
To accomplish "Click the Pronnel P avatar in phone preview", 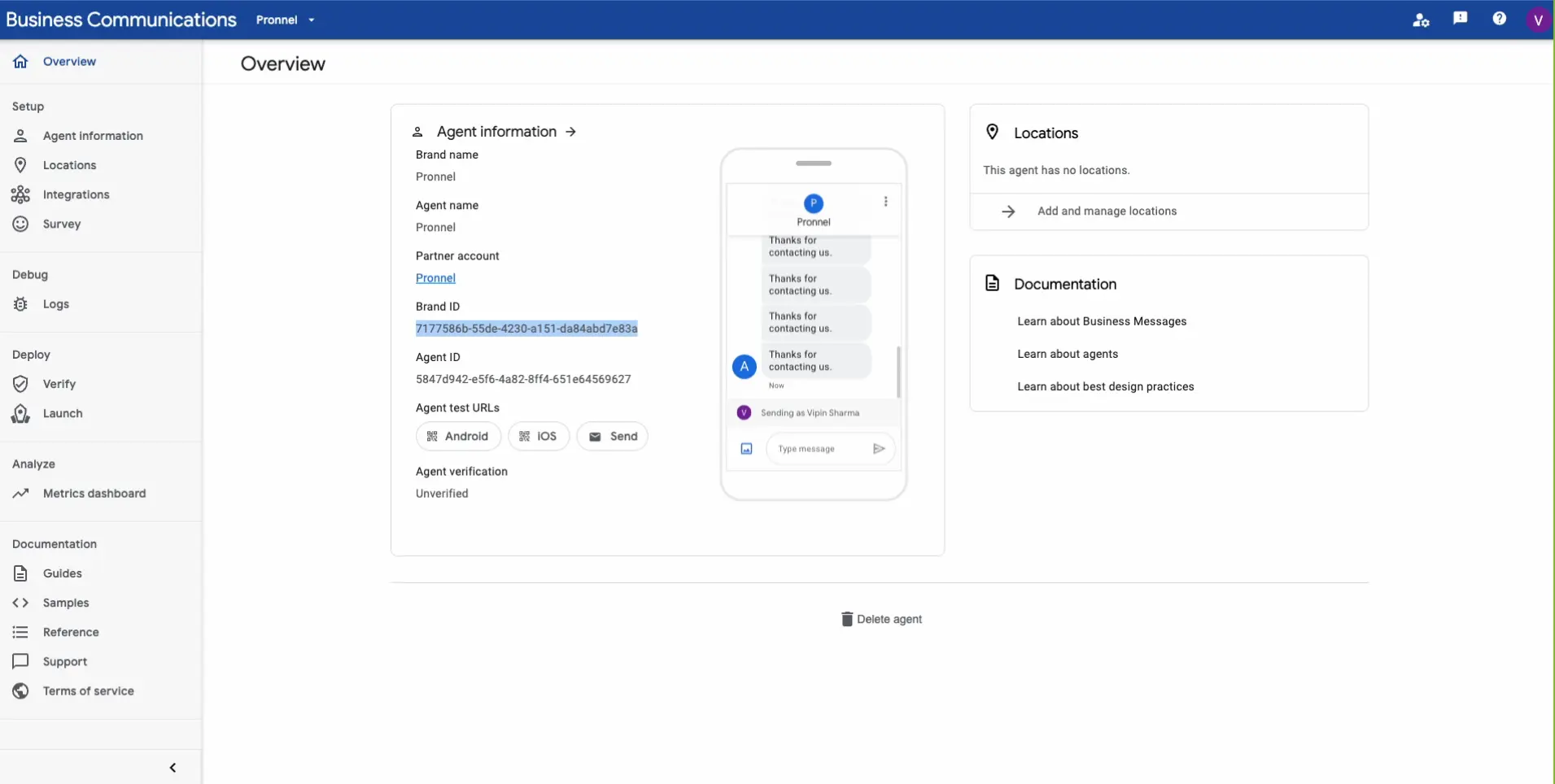I will 813,203.
